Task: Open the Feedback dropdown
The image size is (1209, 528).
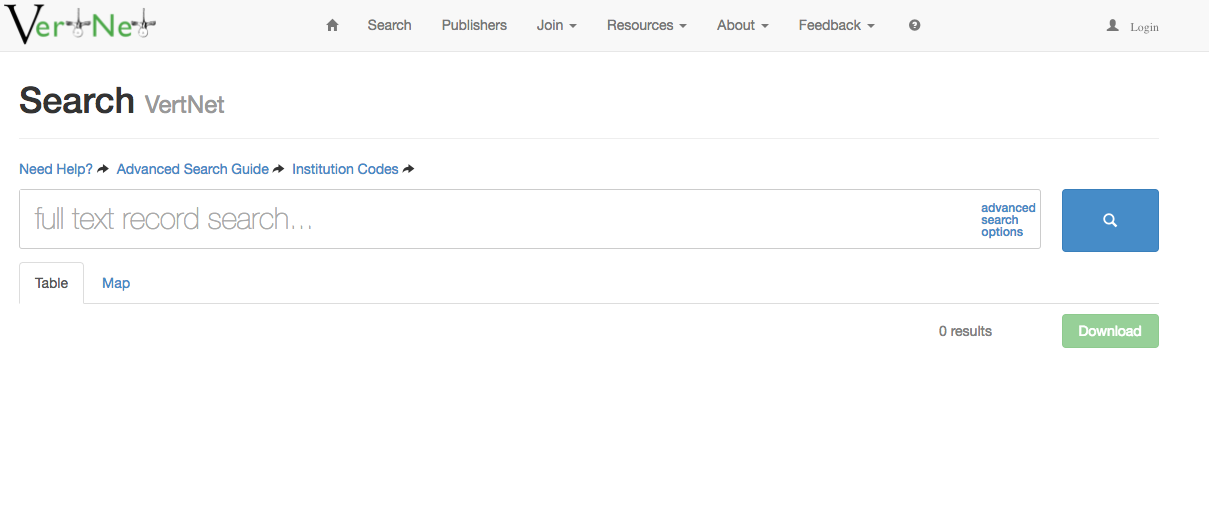Action: point(836,25)
